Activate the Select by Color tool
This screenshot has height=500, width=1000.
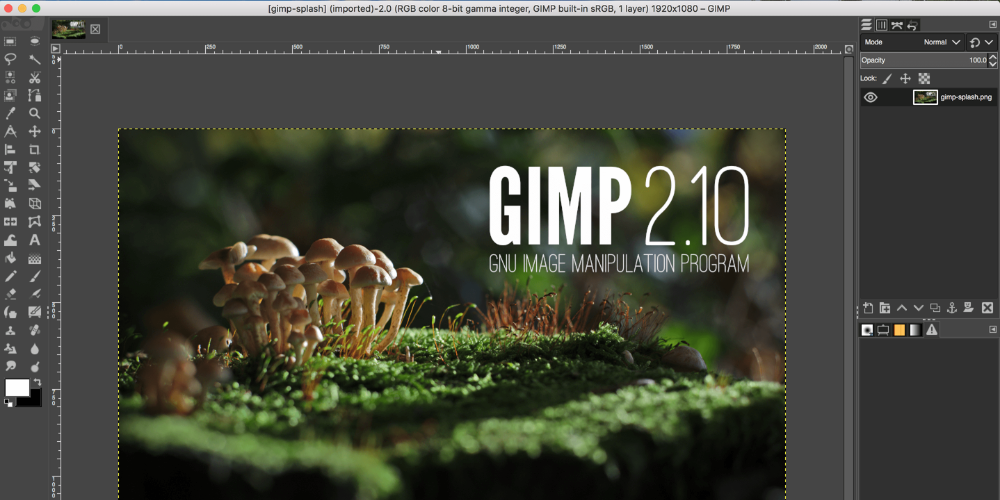click(x=10, y=78)
